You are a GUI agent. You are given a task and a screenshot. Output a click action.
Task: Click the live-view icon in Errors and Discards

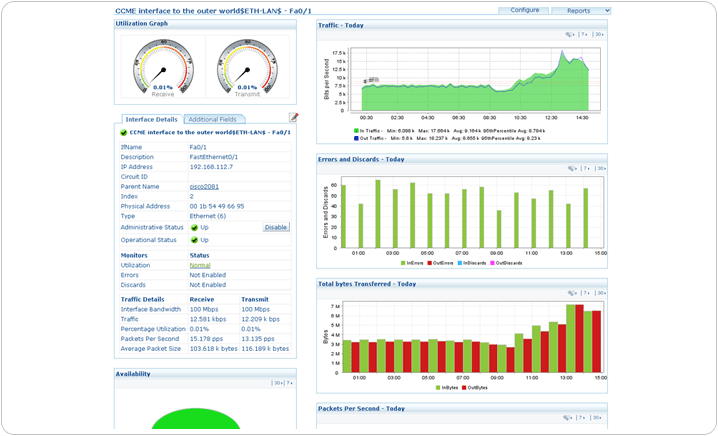pos(569,168)
